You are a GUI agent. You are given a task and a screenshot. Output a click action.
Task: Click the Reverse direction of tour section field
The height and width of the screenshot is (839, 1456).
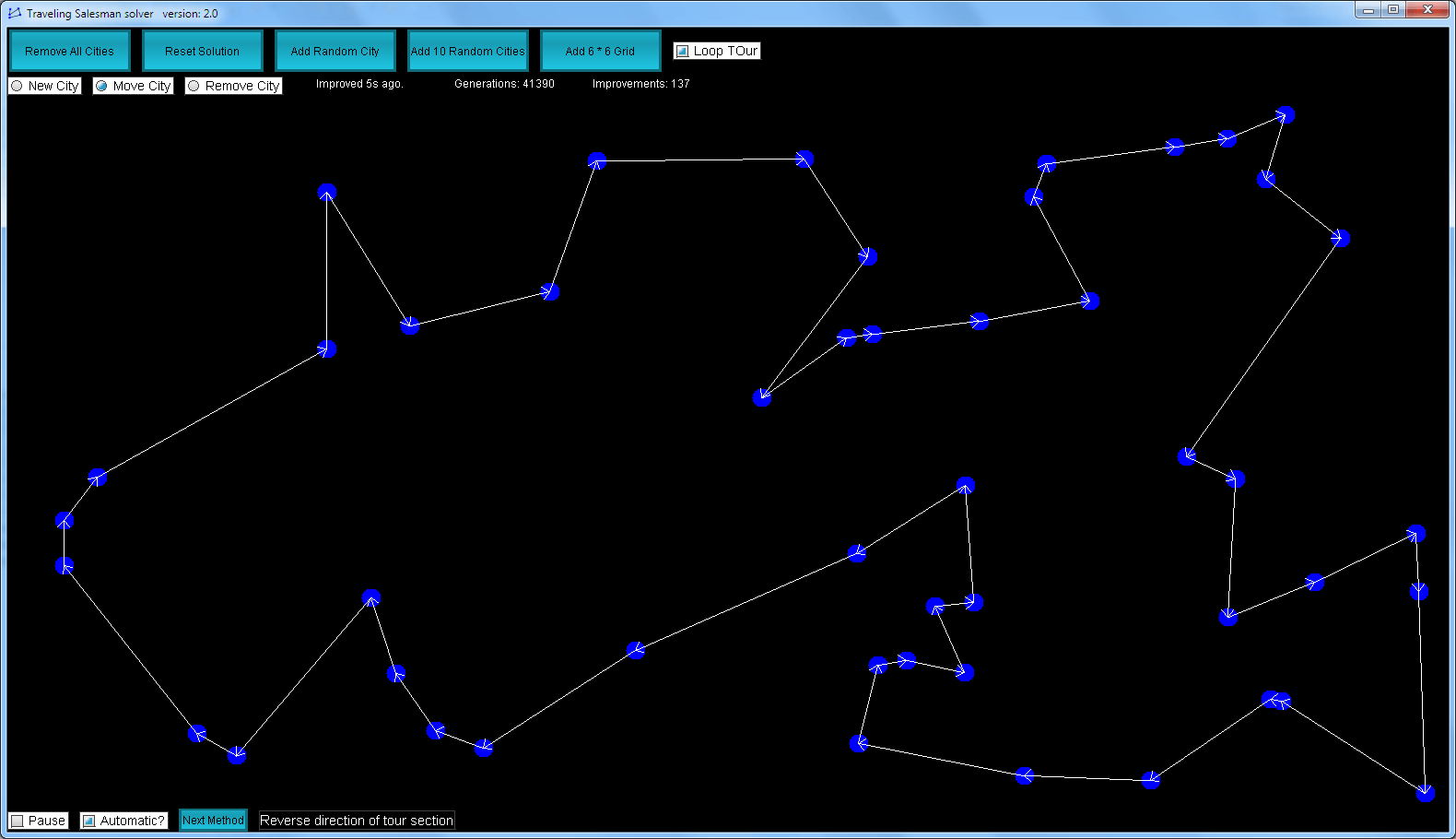coord(357,821)
